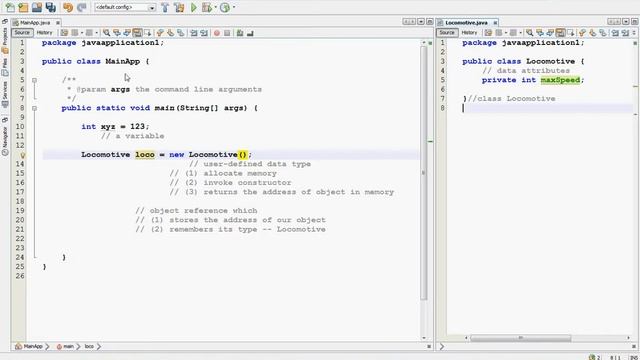Click the Debug Project icon
This screenshot has height=360, width=640.
(x=207, y=7)
